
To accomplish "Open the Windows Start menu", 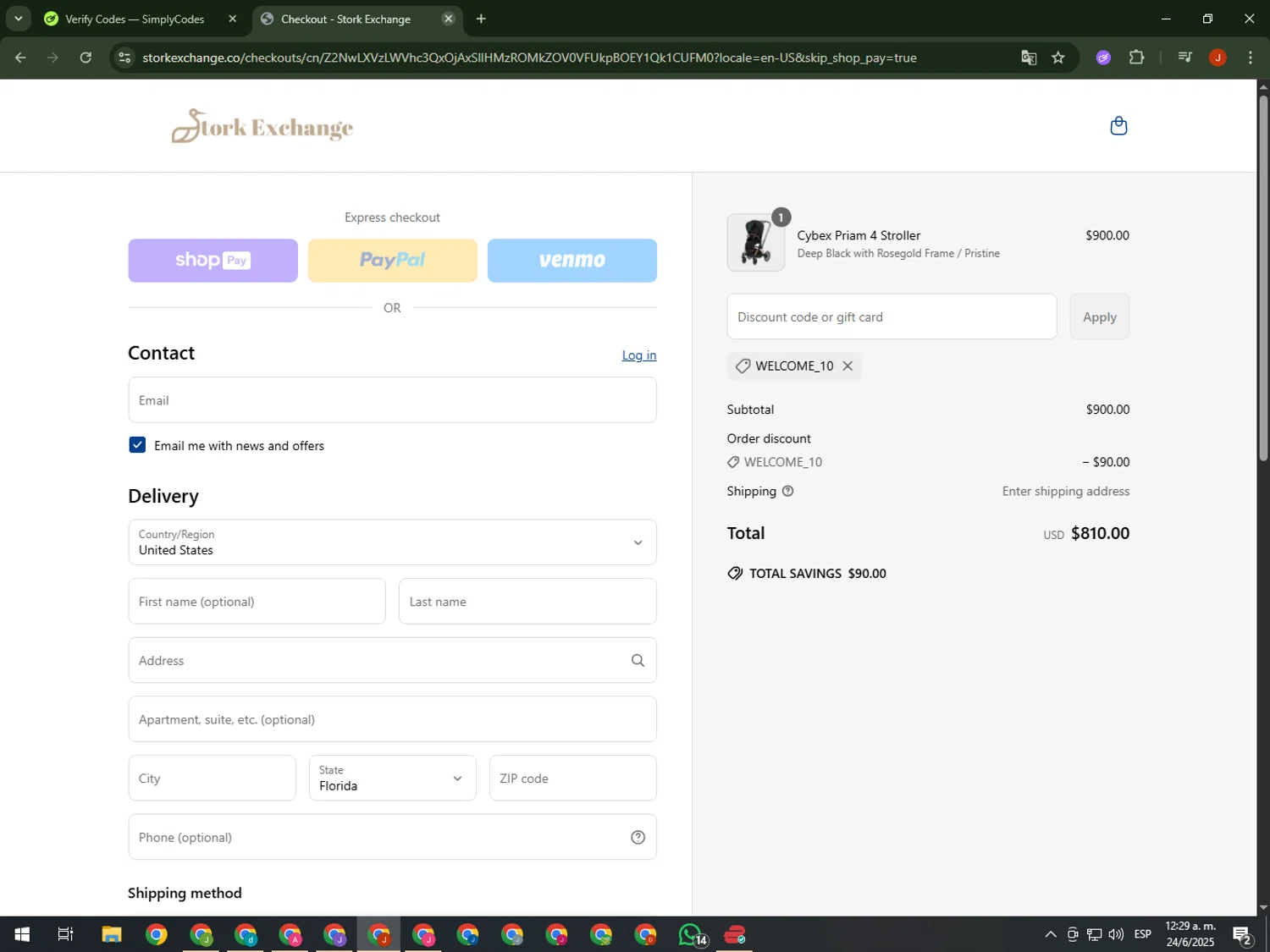I will 22,934.
